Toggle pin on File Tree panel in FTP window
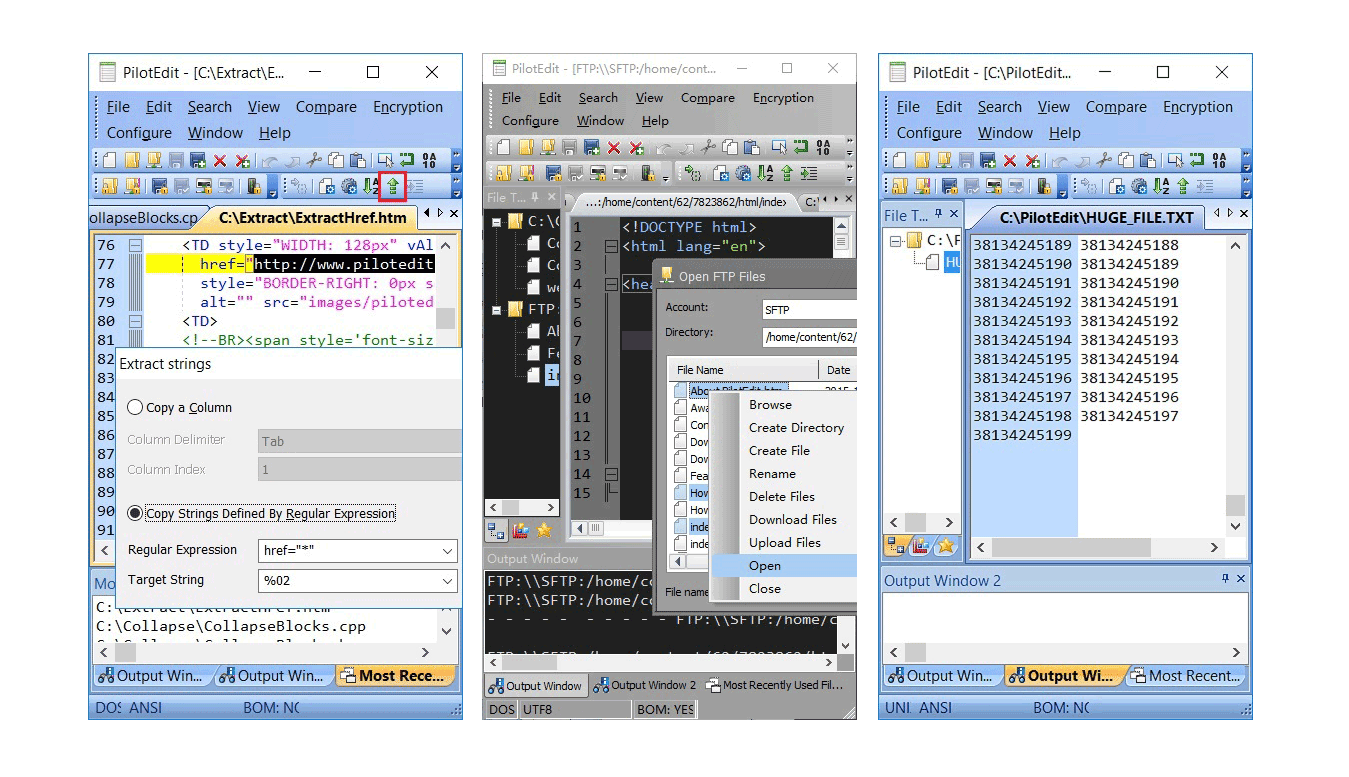 pos(535,197)
